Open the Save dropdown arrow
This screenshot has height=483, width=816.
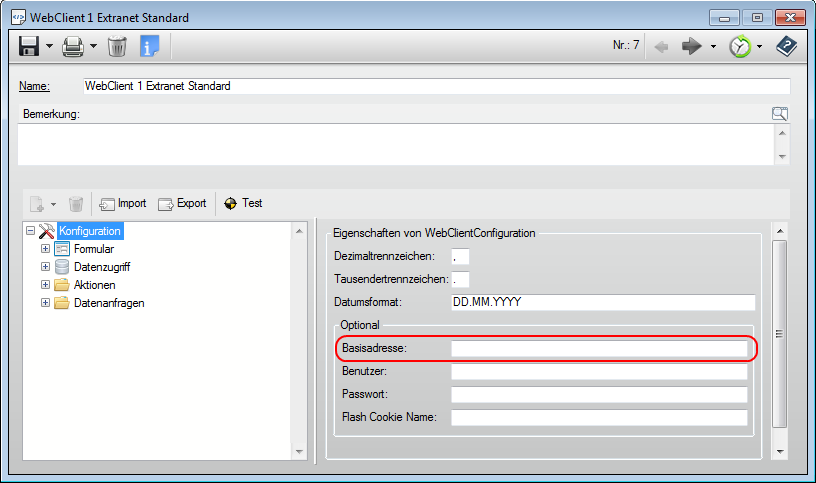(x=49, y=47)
